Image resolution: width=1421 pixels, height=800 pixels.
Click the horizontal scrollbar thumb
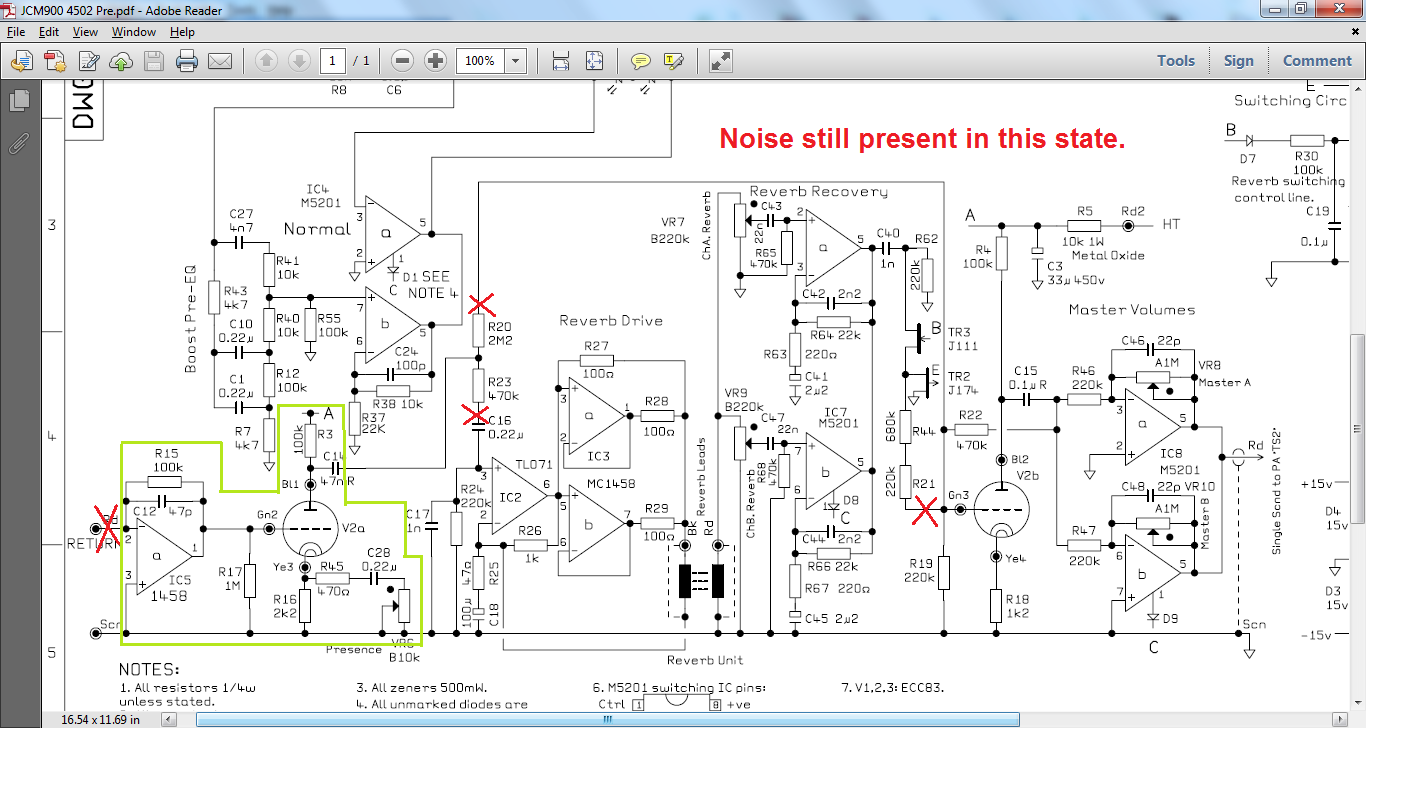tap(608, 719)
